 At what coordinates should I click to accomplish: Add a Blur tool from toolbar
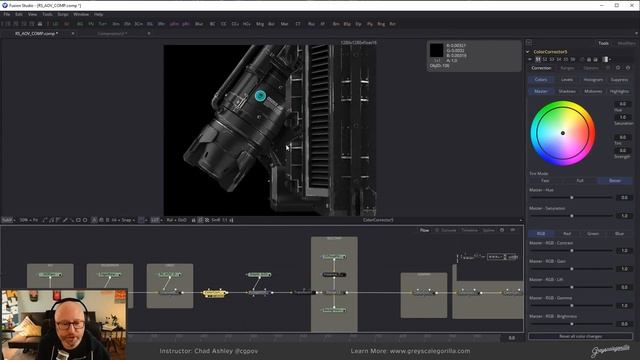[x=199, y=24]
